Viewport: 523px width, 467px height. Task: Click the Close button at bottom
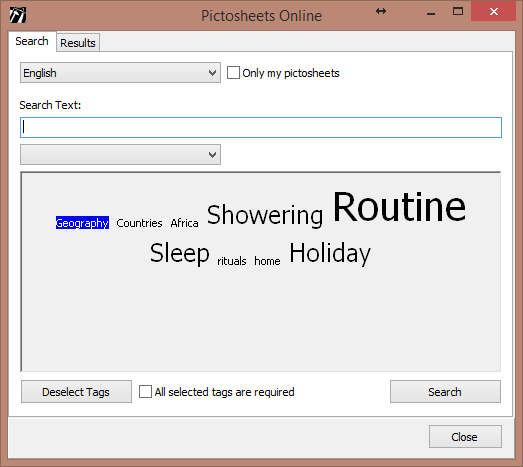pos(465,437)
